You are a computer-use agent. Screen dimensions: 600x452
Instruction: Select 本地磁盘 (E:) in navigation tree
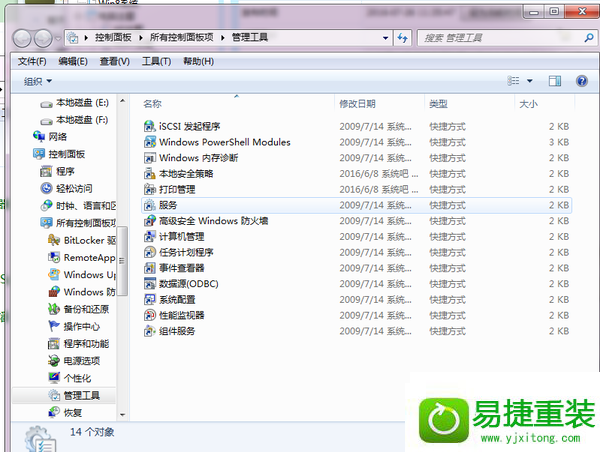click(x=82, y=103)
